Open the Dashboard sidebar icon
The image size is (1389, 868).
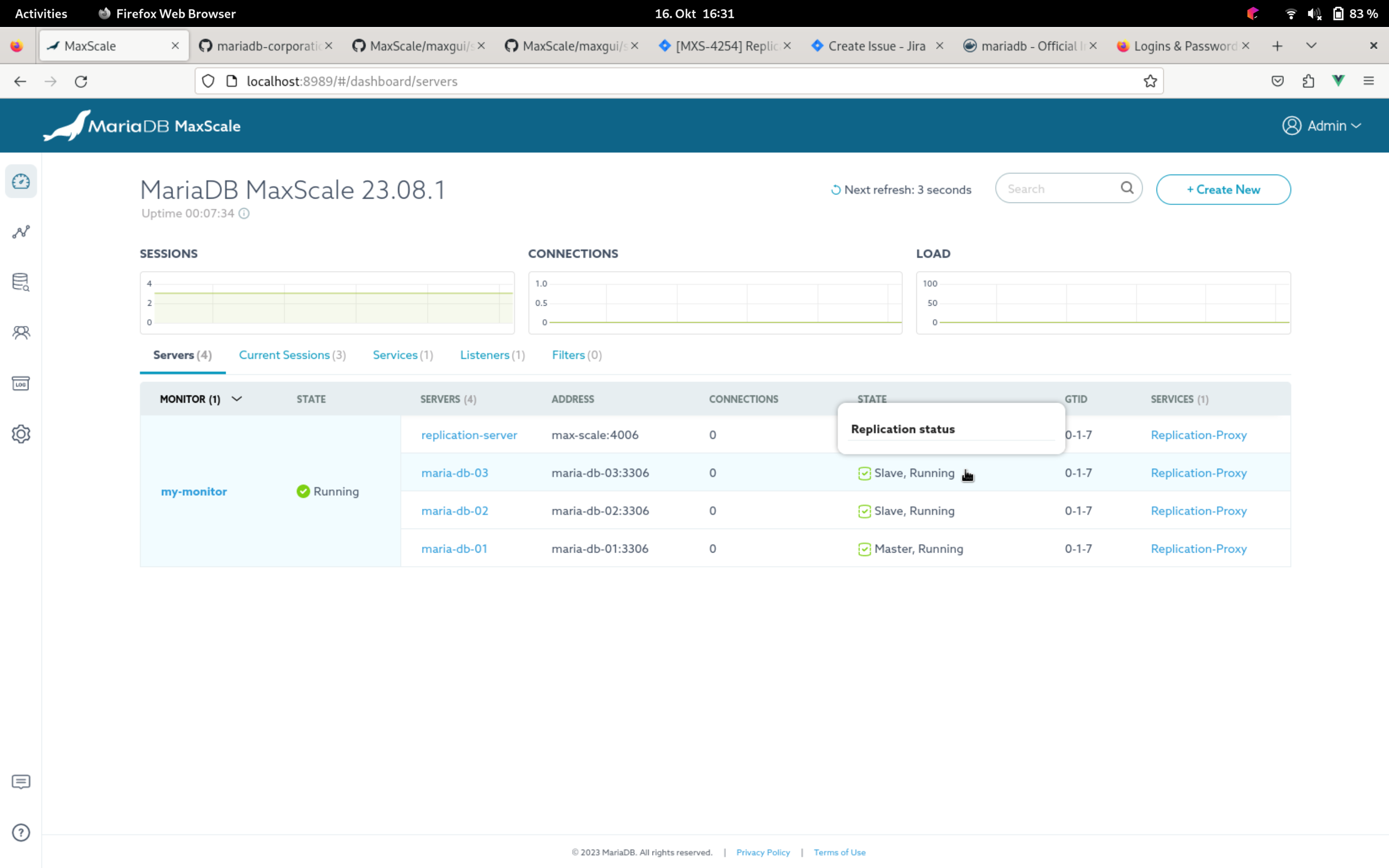(21, 181)
